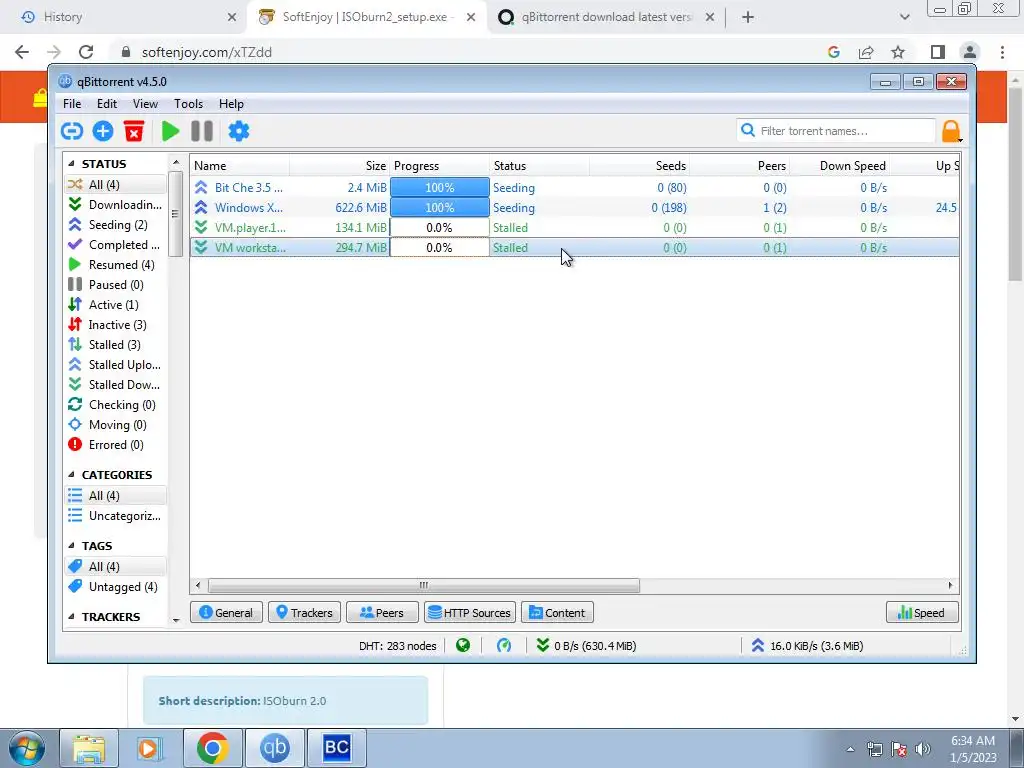Click the Windows X torrent progress bar

(x=440, y=208)
